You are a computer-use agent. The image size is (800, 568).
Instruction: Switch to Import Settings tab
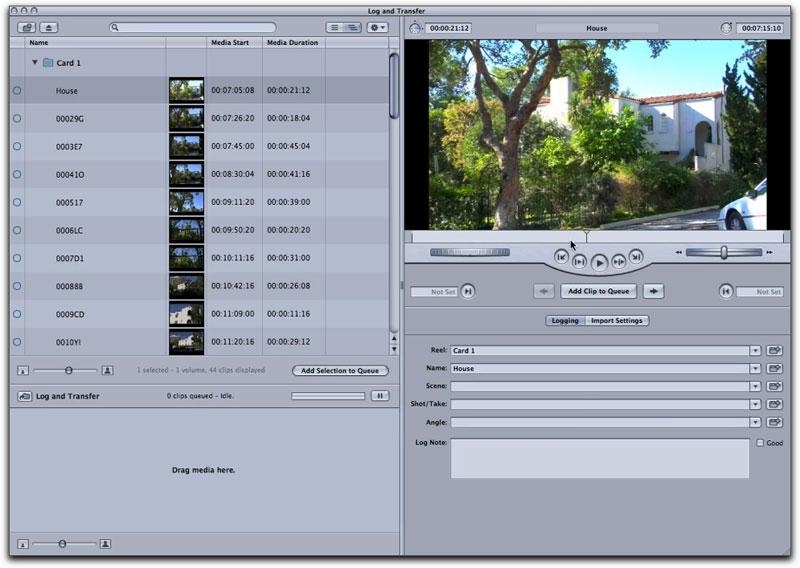[x=617, y=320]
